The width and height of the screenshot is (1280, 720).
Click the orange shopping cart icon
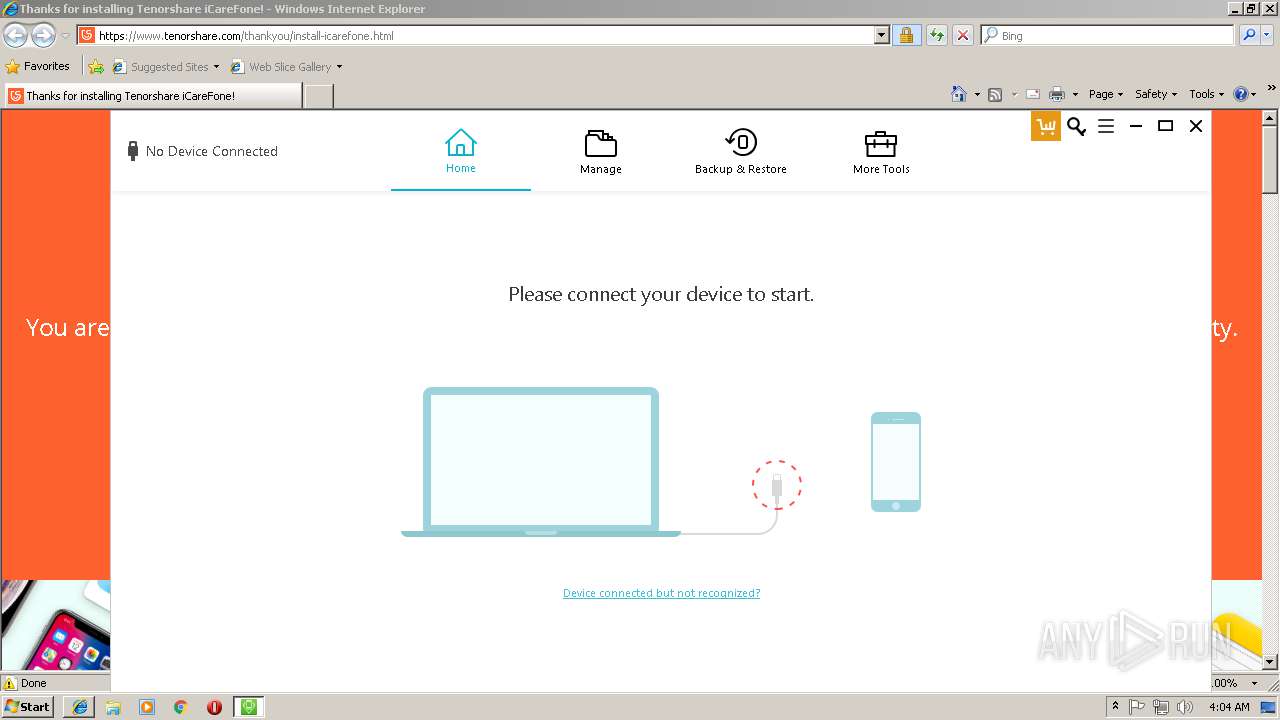coord(1046,126)
